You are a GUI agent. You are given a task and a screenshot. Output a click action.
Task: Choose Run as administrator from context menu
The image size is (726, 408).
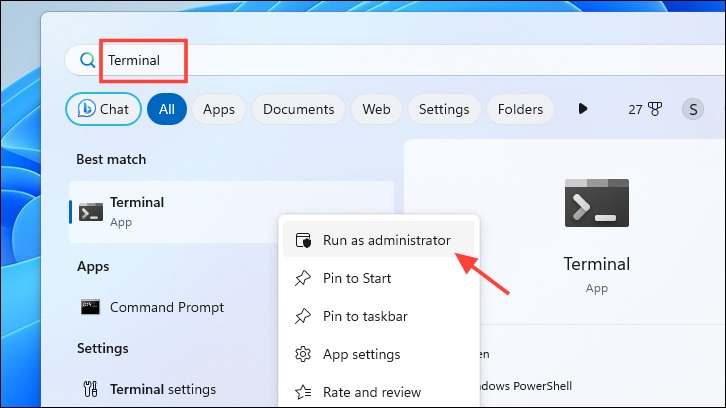coord(379,240)
